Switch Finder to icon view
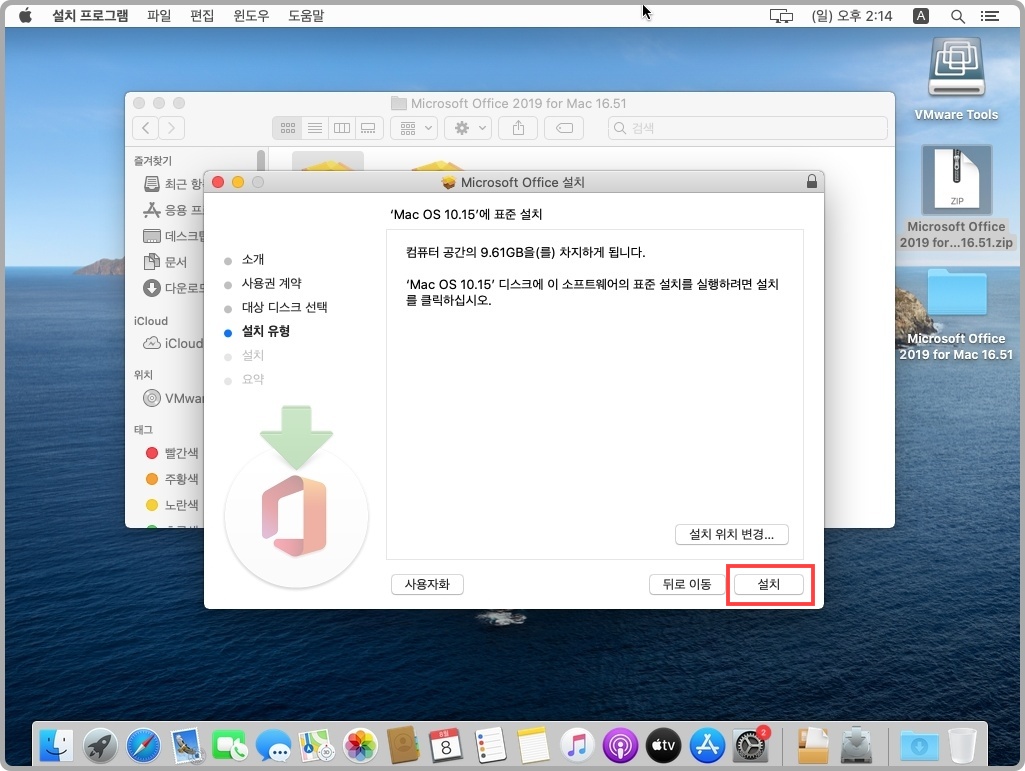Screen dimensions: 1025x771 pos(287,128)
